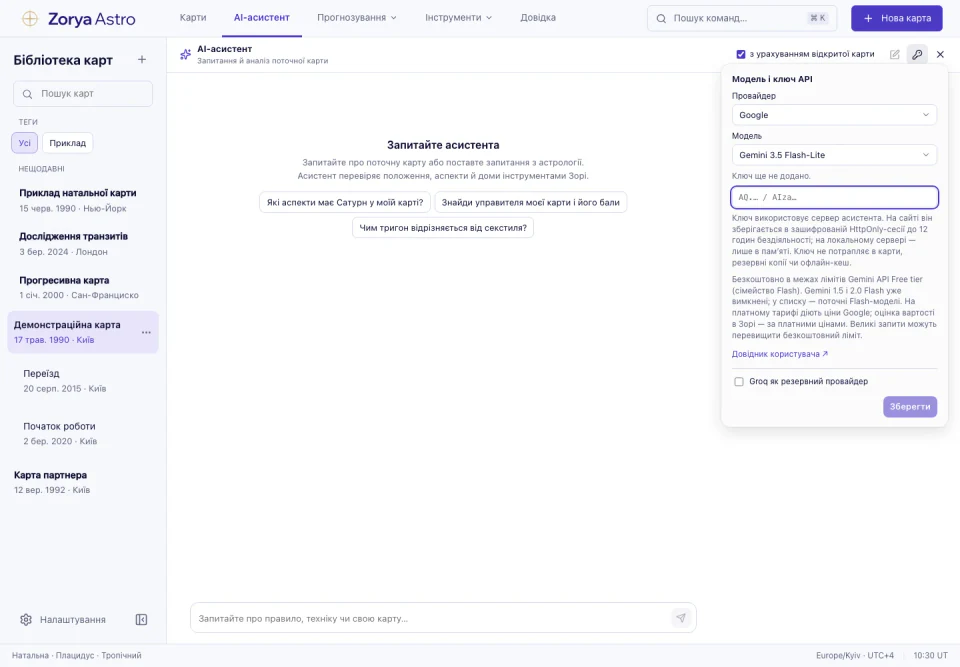Expand the Прогнозування menu
Viewport: 960px width, 667px height.
[357, 18]
